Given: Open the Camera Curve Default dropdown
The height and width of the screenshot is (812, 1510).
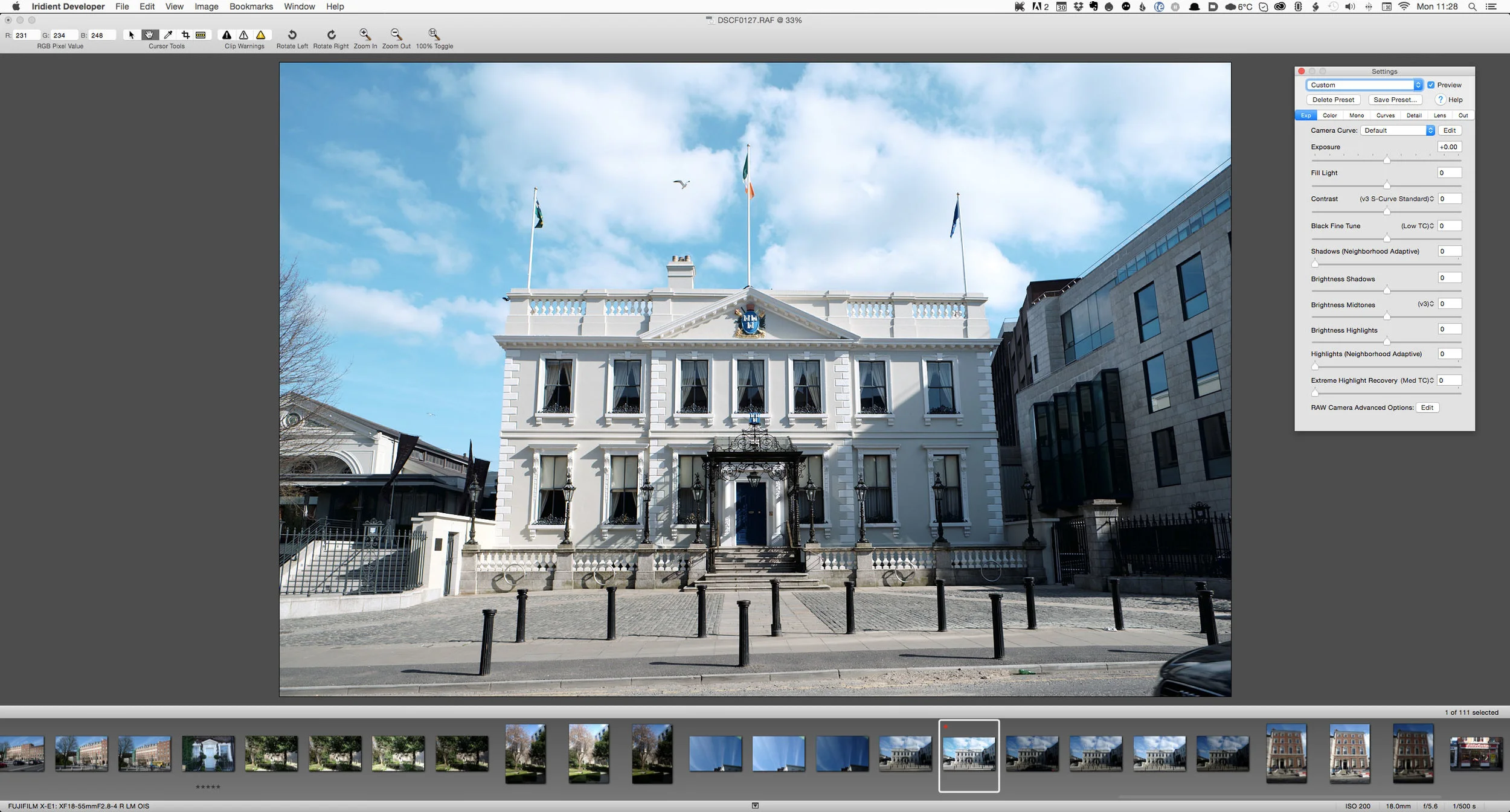Looking at the screenshot, I should pos(1398,130).
